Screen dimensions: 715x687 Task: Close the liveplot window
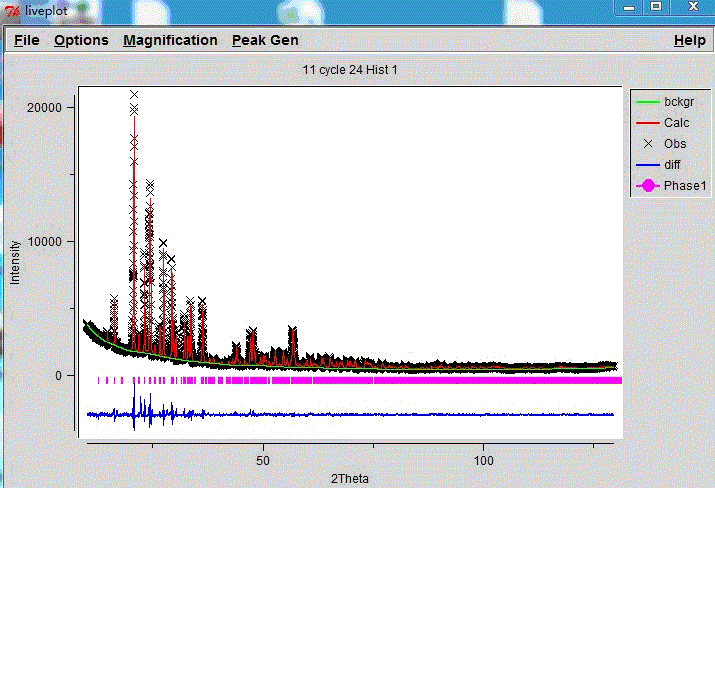(x=692, y=6)
